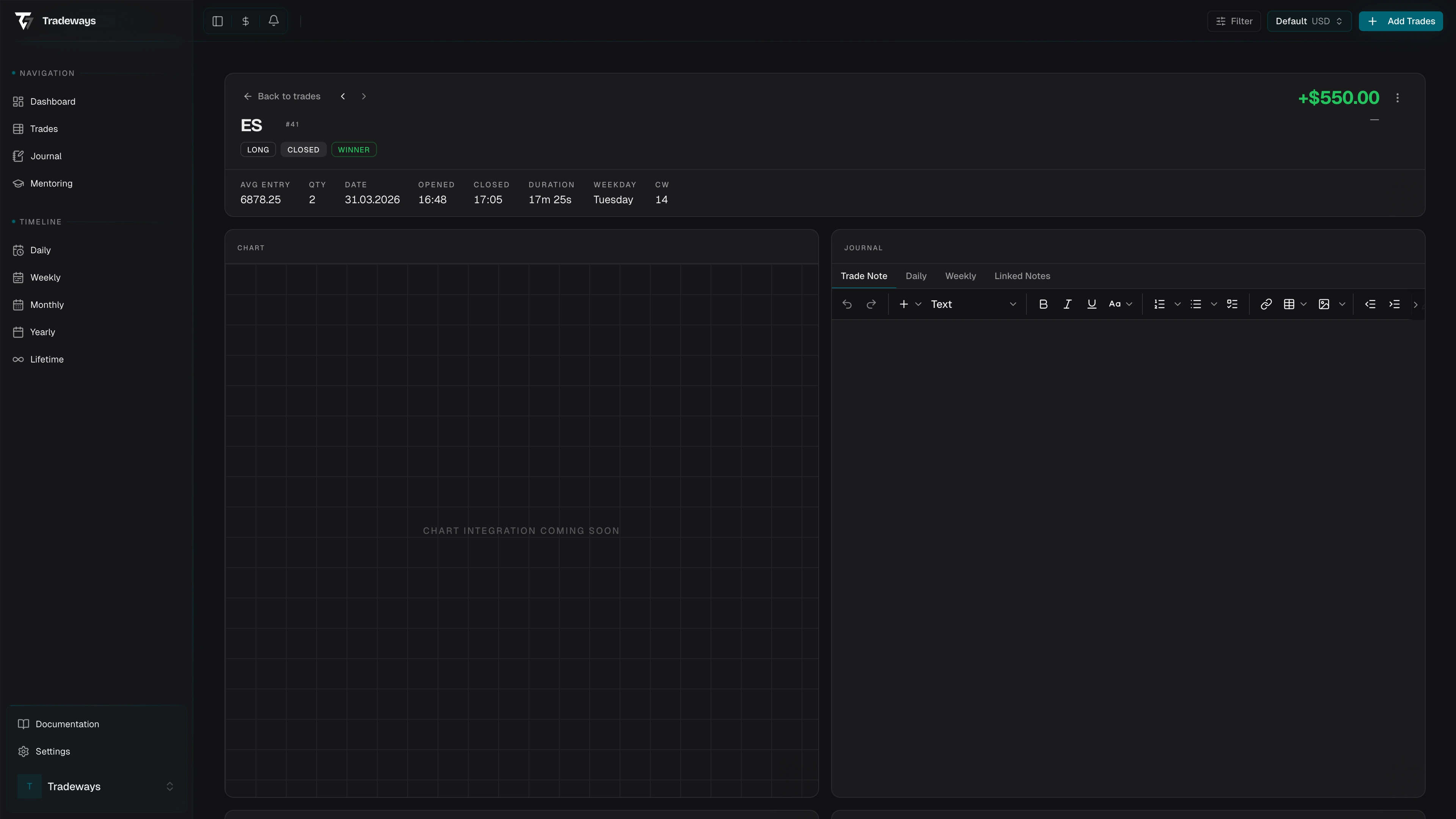
Task: Select the Monthly timeline view
Action: click(x=47, y=304)
